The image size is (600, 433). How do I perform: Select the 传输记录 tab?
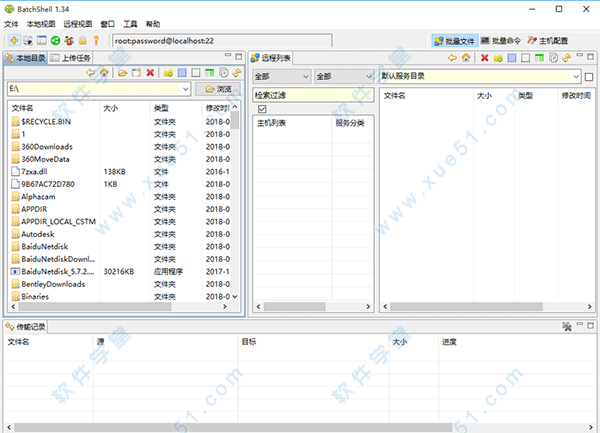26,327
